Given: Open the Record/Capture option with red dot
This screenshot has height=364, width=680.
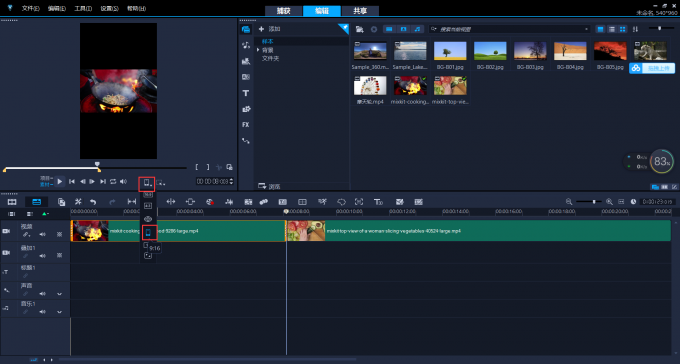Looking at the screenshot, I should (x=210, y=202).
